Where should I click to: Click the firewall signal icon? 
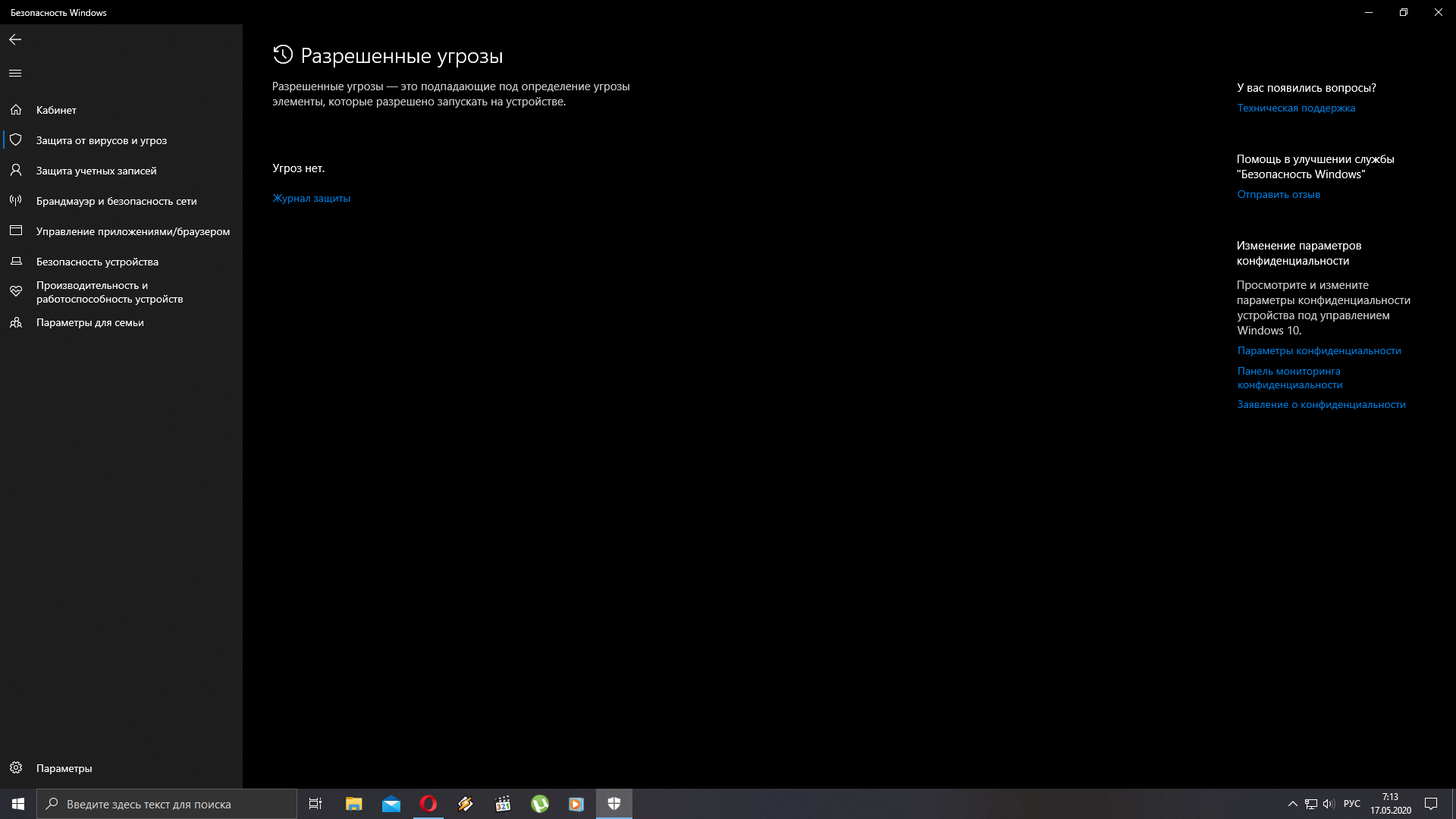tap(16, 201)
